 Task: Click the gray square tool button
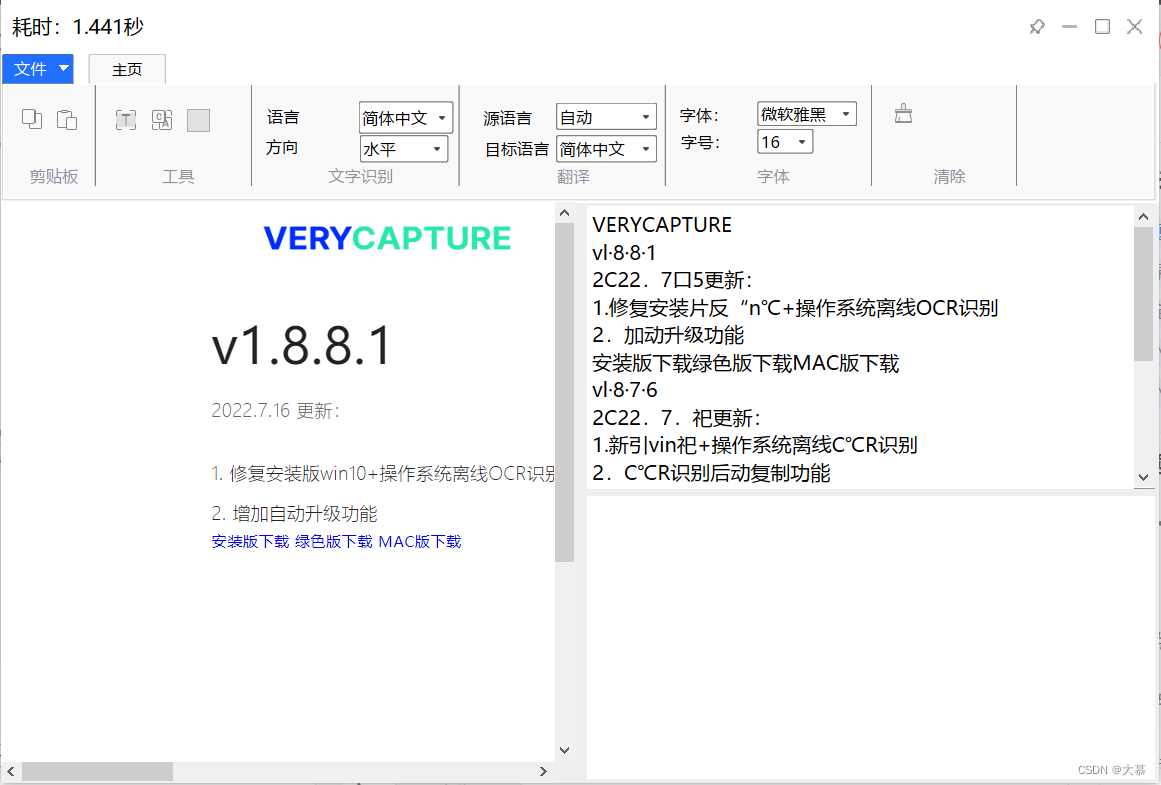[198, 120]
